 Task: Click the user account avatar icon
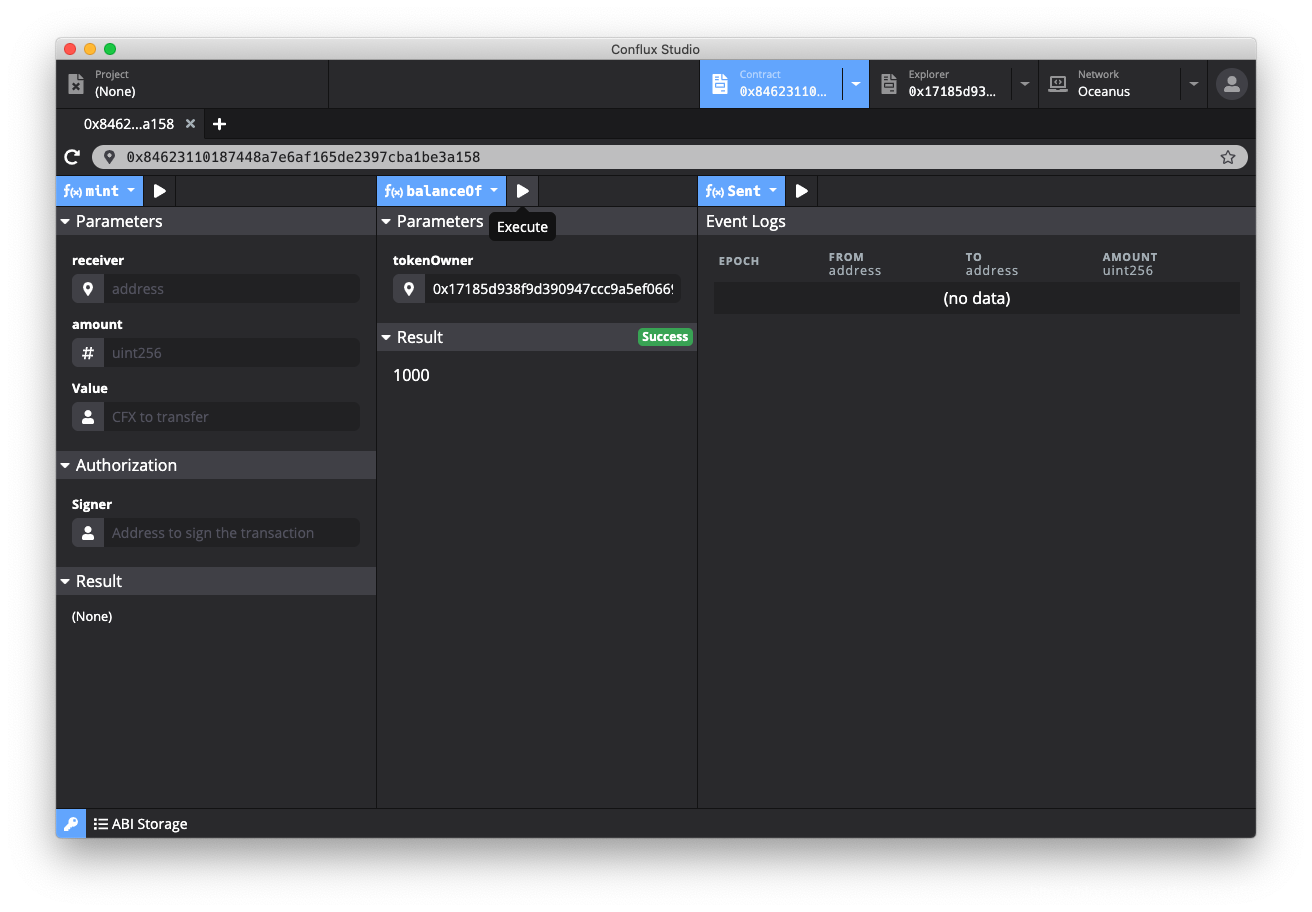coord(1231,84)
